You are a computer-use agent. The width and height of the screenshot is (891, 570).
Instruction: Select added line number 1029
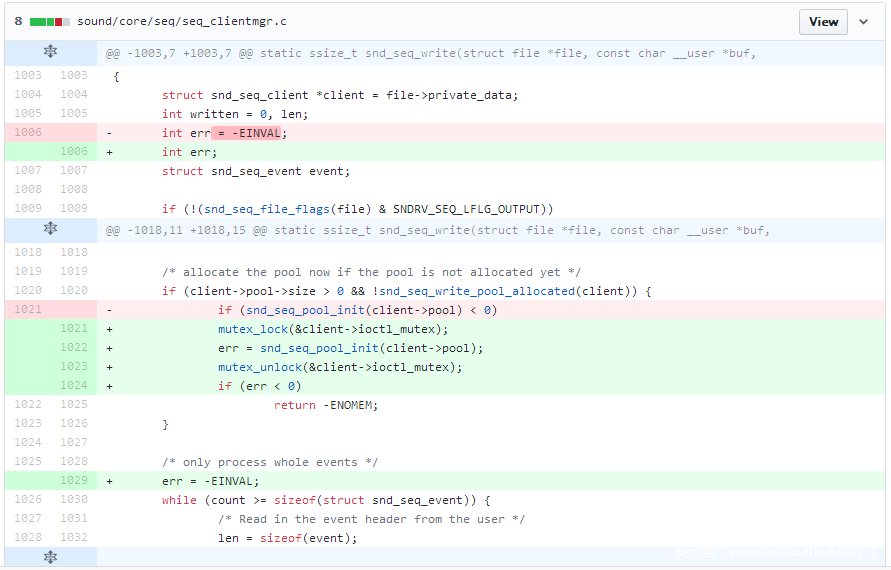[73, 481]
